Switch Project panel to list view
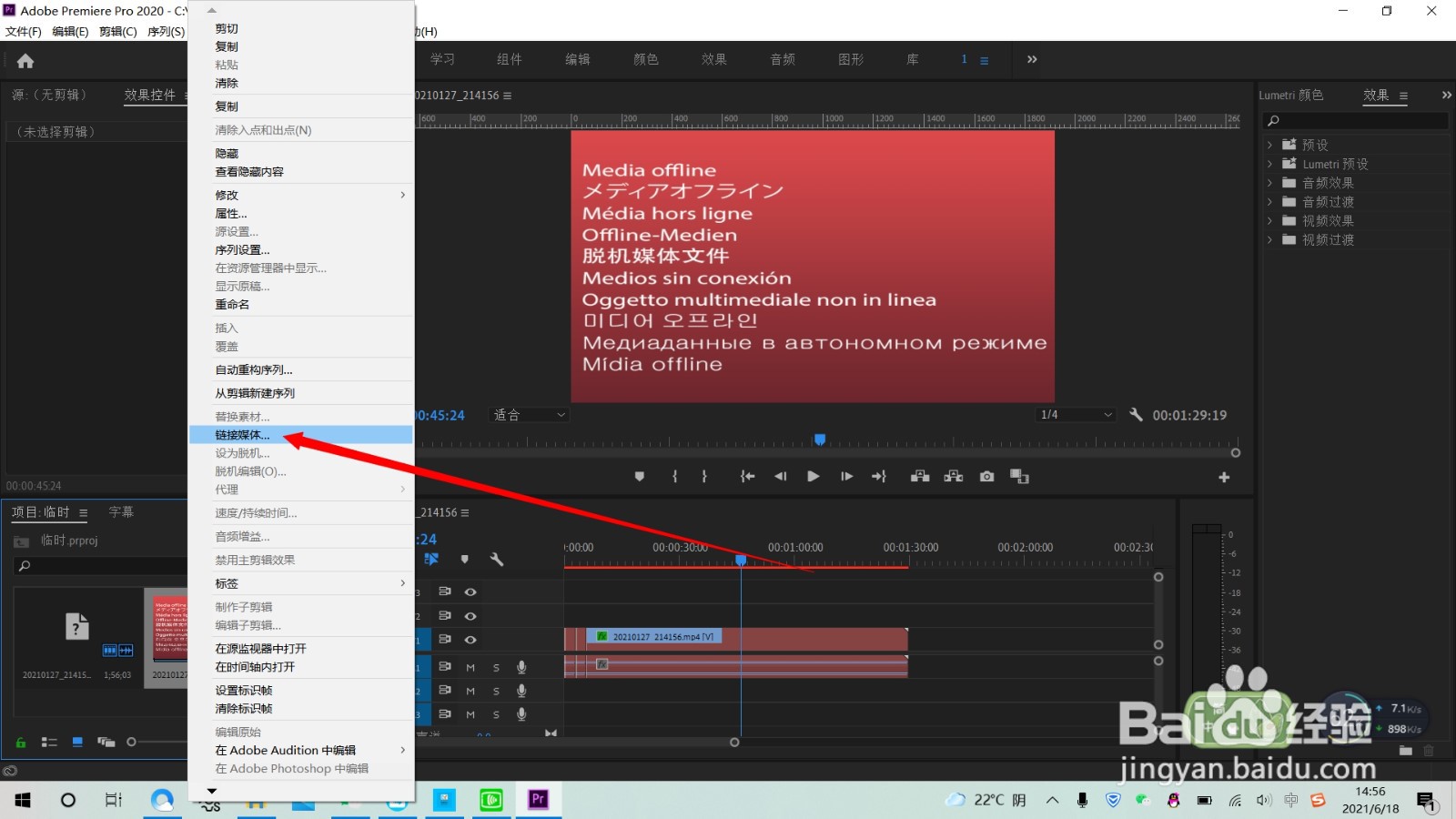1456x819 pixels. pos(49,743)
